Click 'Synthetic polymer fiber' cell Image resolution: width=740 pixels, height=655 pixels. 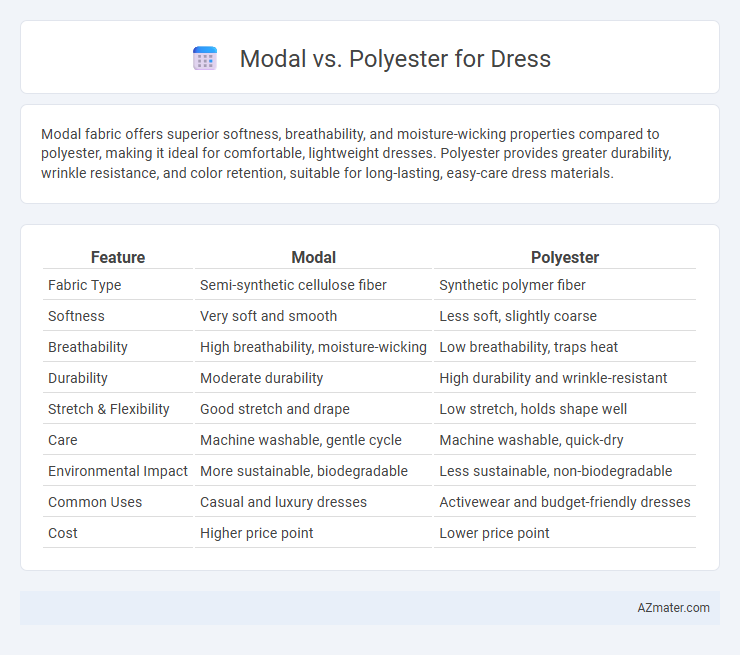pos(512,285)
